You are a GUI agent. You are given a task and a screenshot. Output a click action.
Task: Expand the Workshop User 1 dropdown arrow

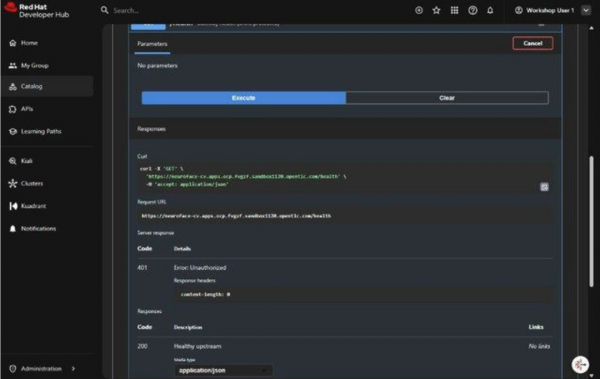coord(586,10)
